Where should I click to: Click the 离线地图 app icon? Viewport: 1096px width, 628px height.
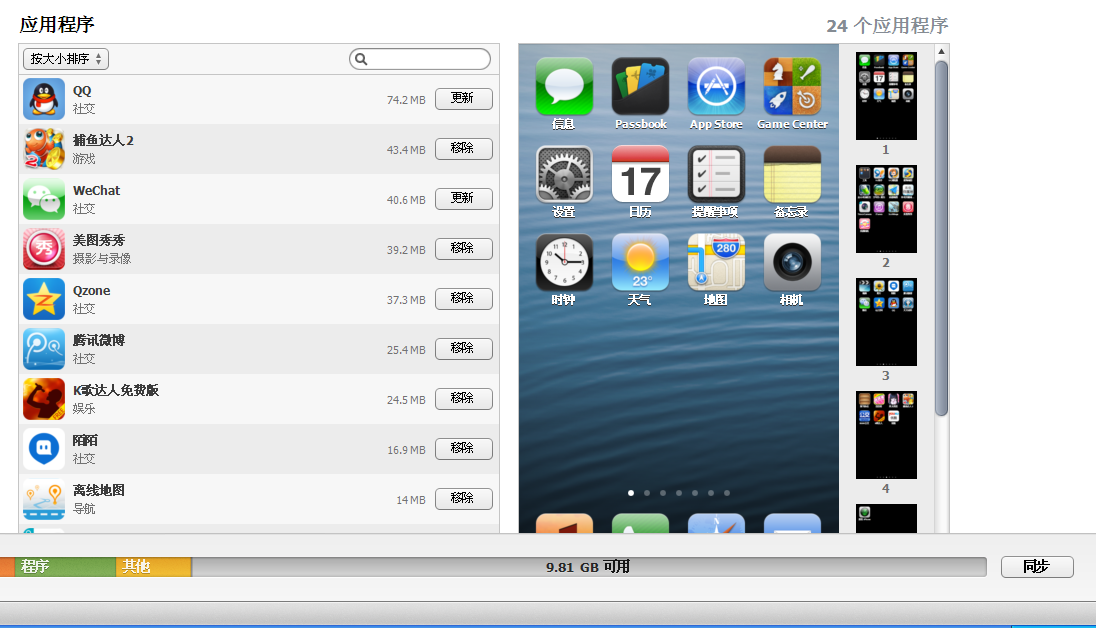point(44,499)
